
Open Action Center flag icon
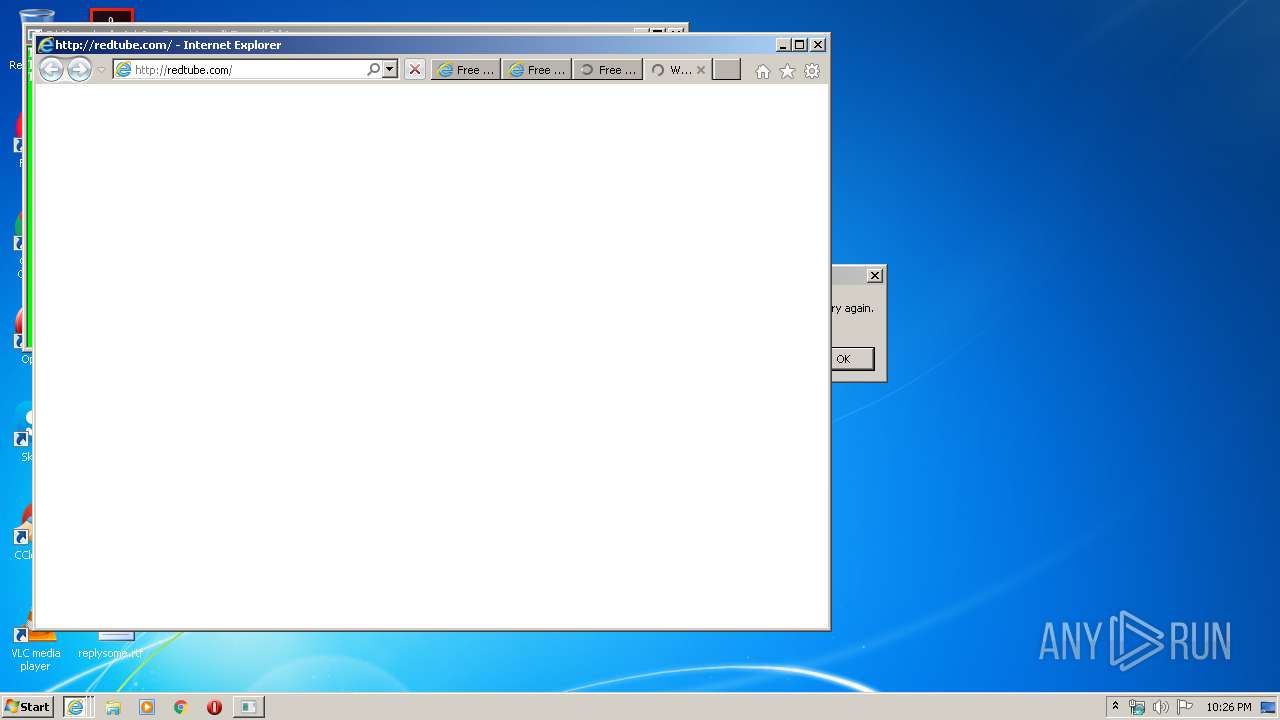tap(1185, 707)
